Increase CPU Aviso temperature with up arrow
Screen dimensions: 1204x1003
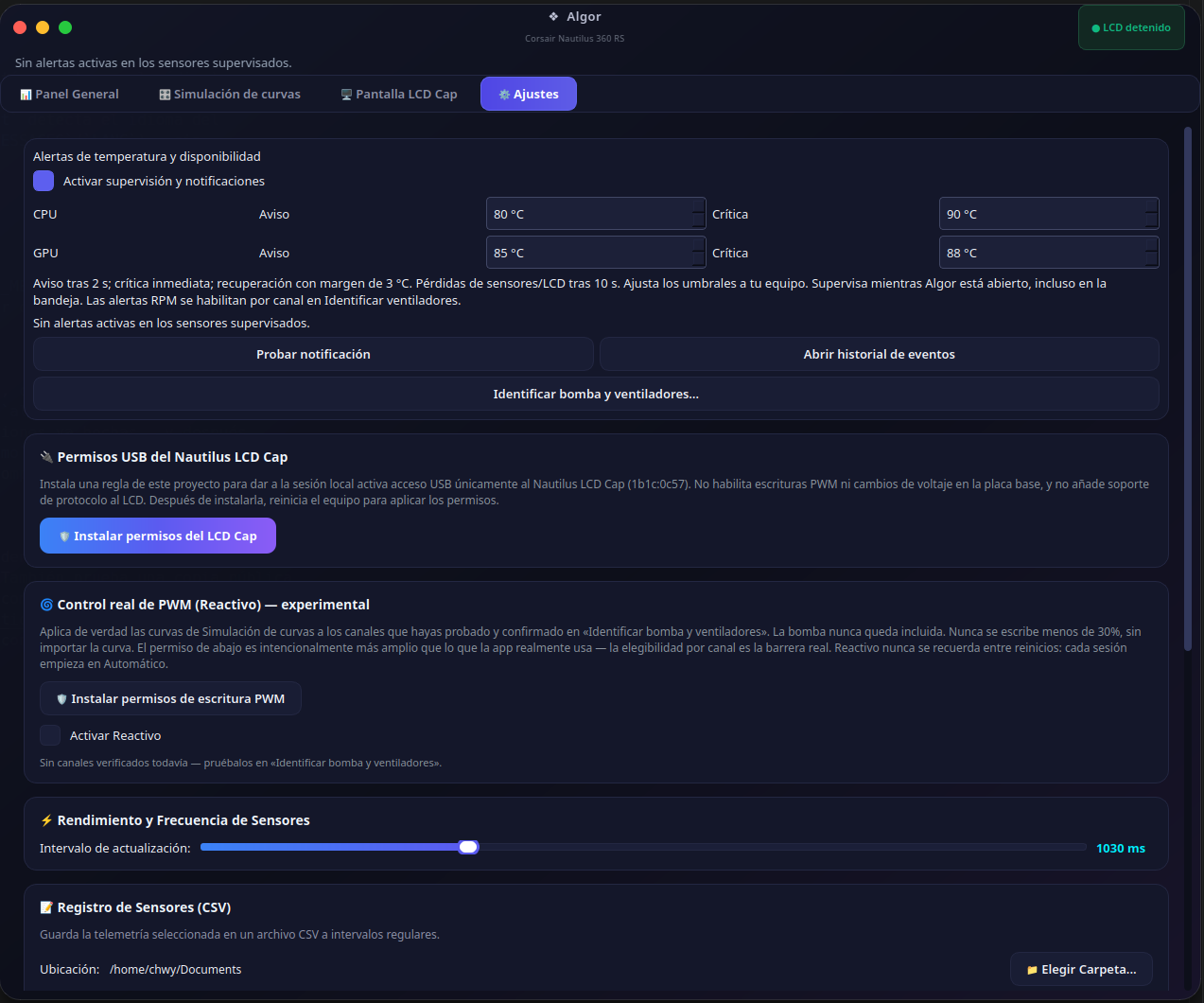pyautogui.click(x=699, y=205)
